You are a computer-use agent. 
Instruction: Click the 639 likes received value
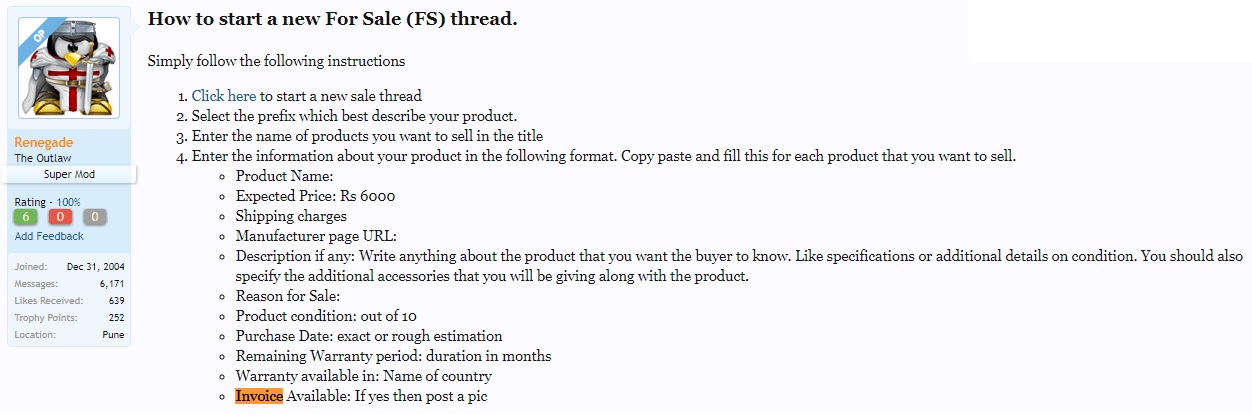[x=116, y=301]
